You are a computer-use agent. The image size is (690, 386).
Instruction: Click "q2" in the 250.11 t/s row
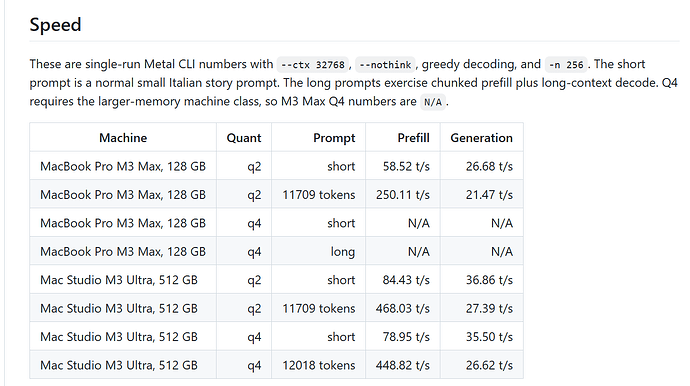[254, 195]
